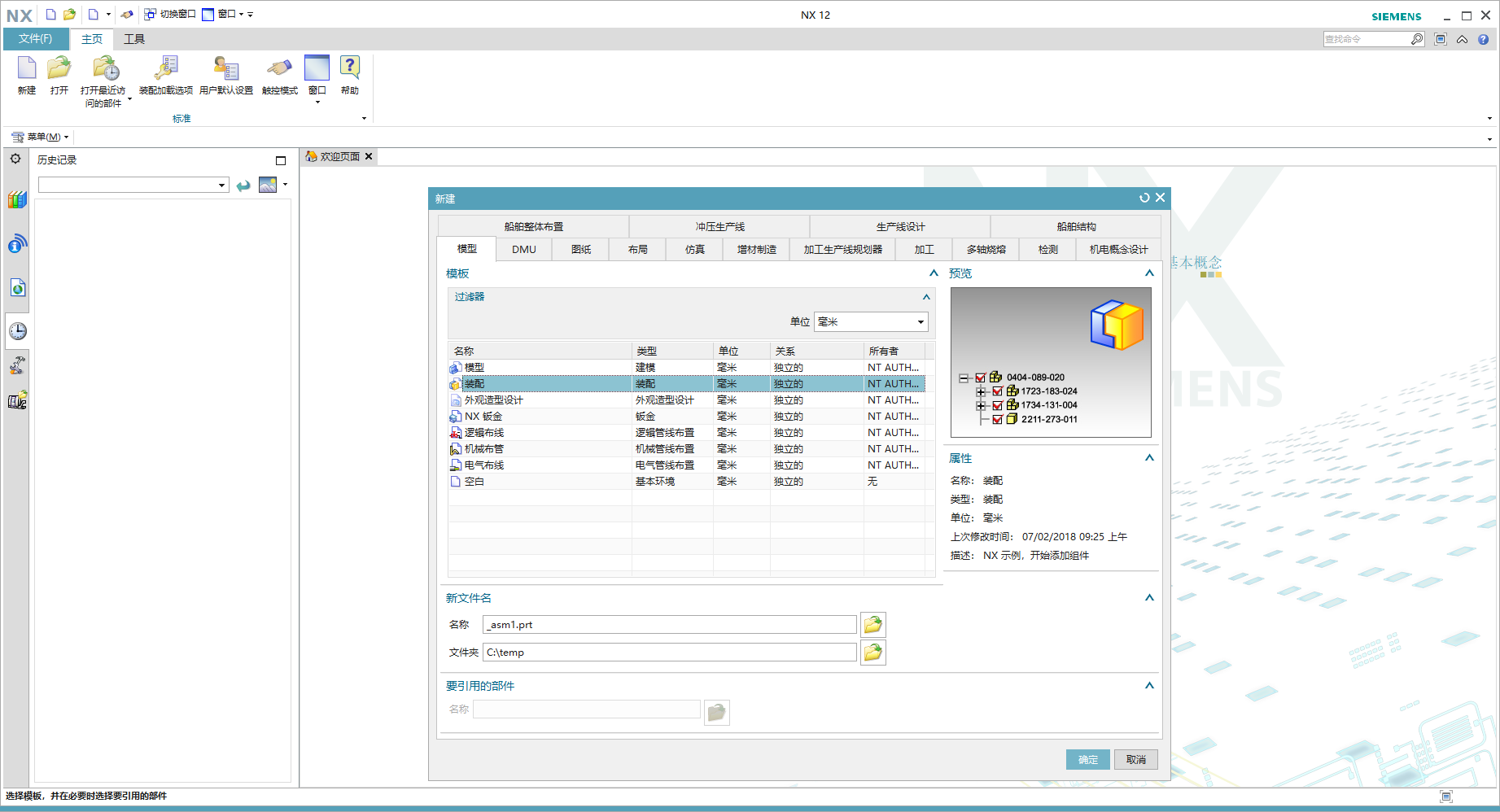Collapse the 预览 preview section
Image resolution: width=1500 pixels, height=812 pixels.
click(1149, 273)
